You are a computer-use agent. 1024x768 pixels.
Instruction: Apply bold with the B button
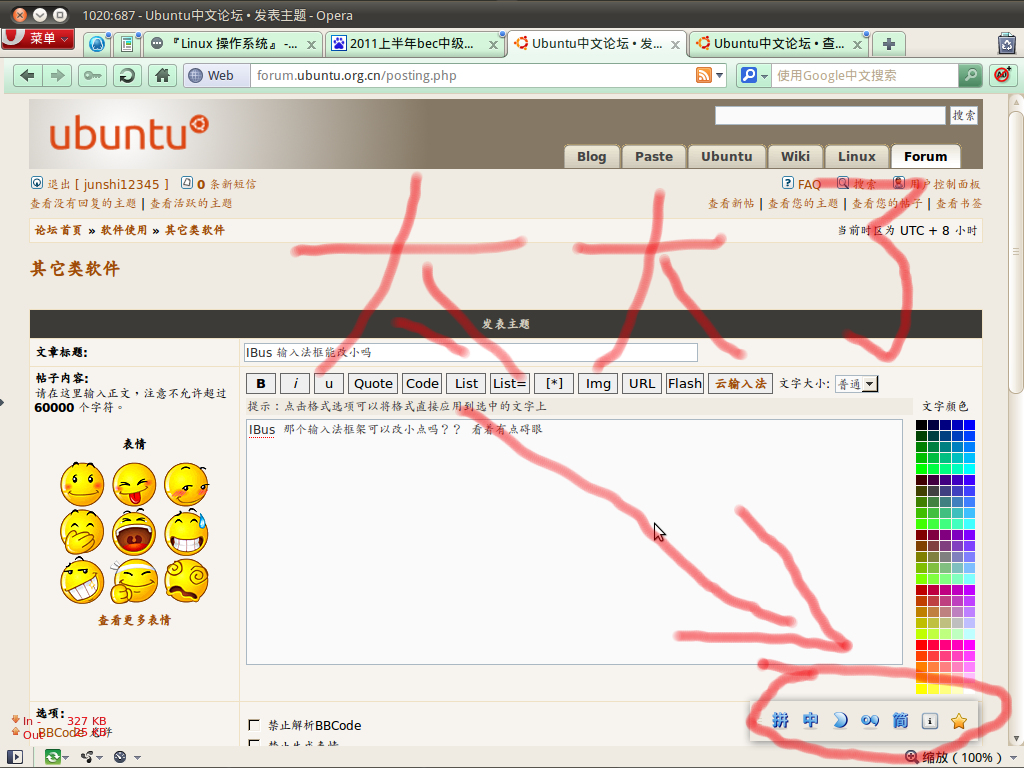261,383
